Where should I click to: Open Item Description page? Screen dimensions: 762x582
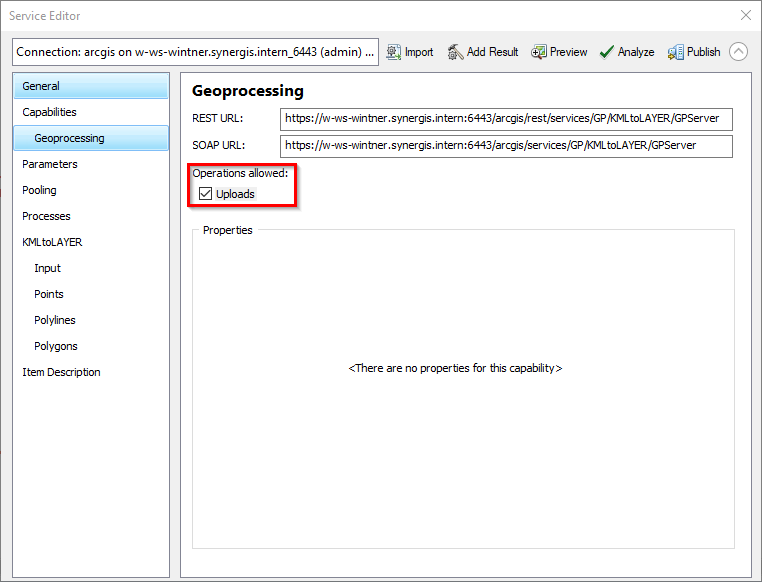coord(61,372)
